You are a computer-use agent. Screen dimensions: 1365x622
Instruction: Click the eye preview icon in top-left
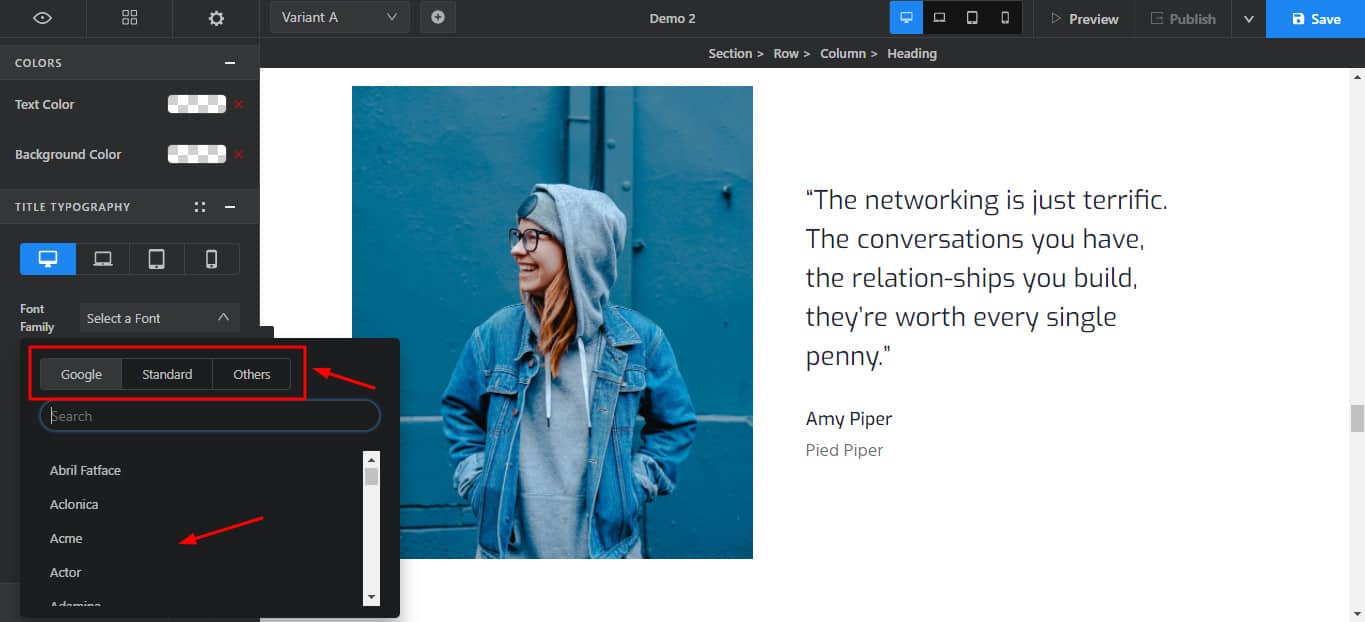tap(42, 18)
